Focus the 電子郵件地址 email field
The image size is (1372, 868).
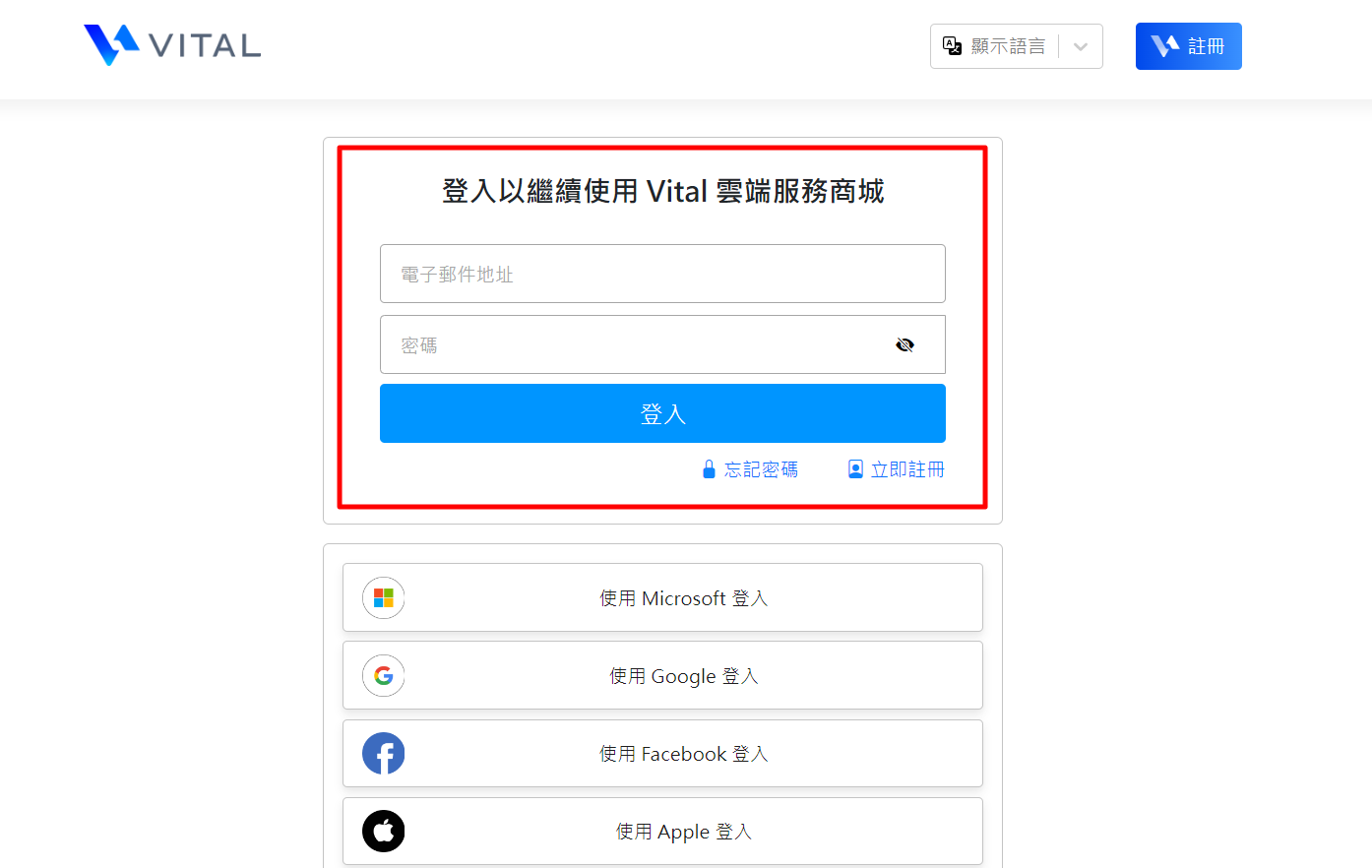661,274
